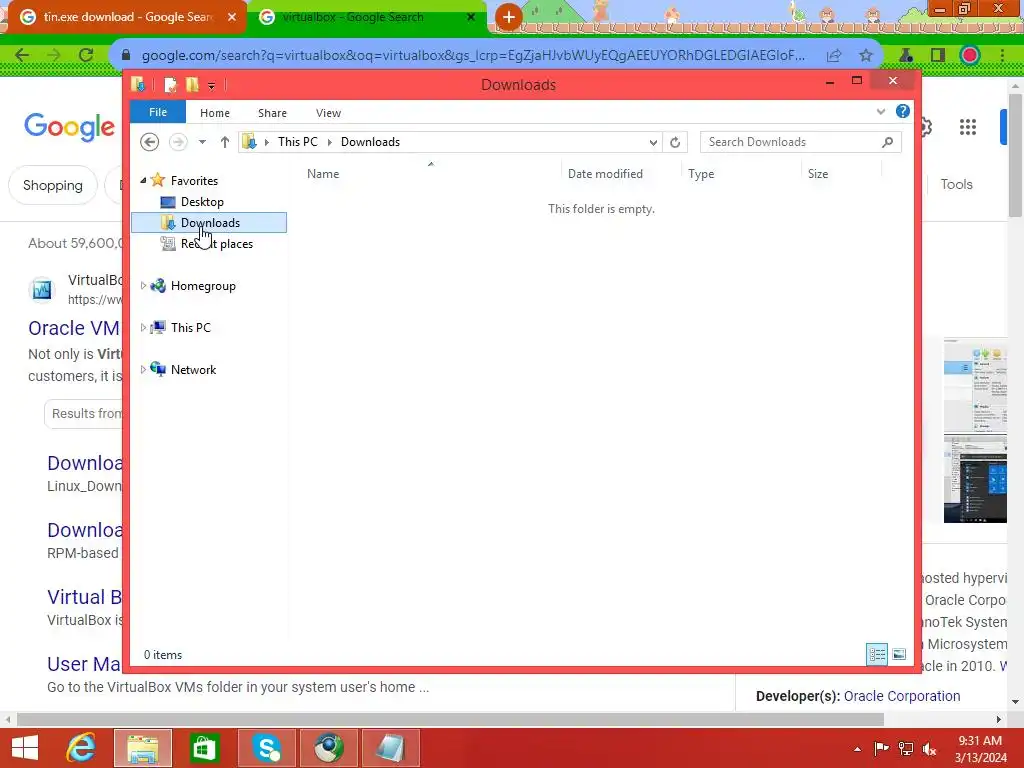Launch Internet Explorer from the taskbar
The image size is (1024, 768).
82,748
